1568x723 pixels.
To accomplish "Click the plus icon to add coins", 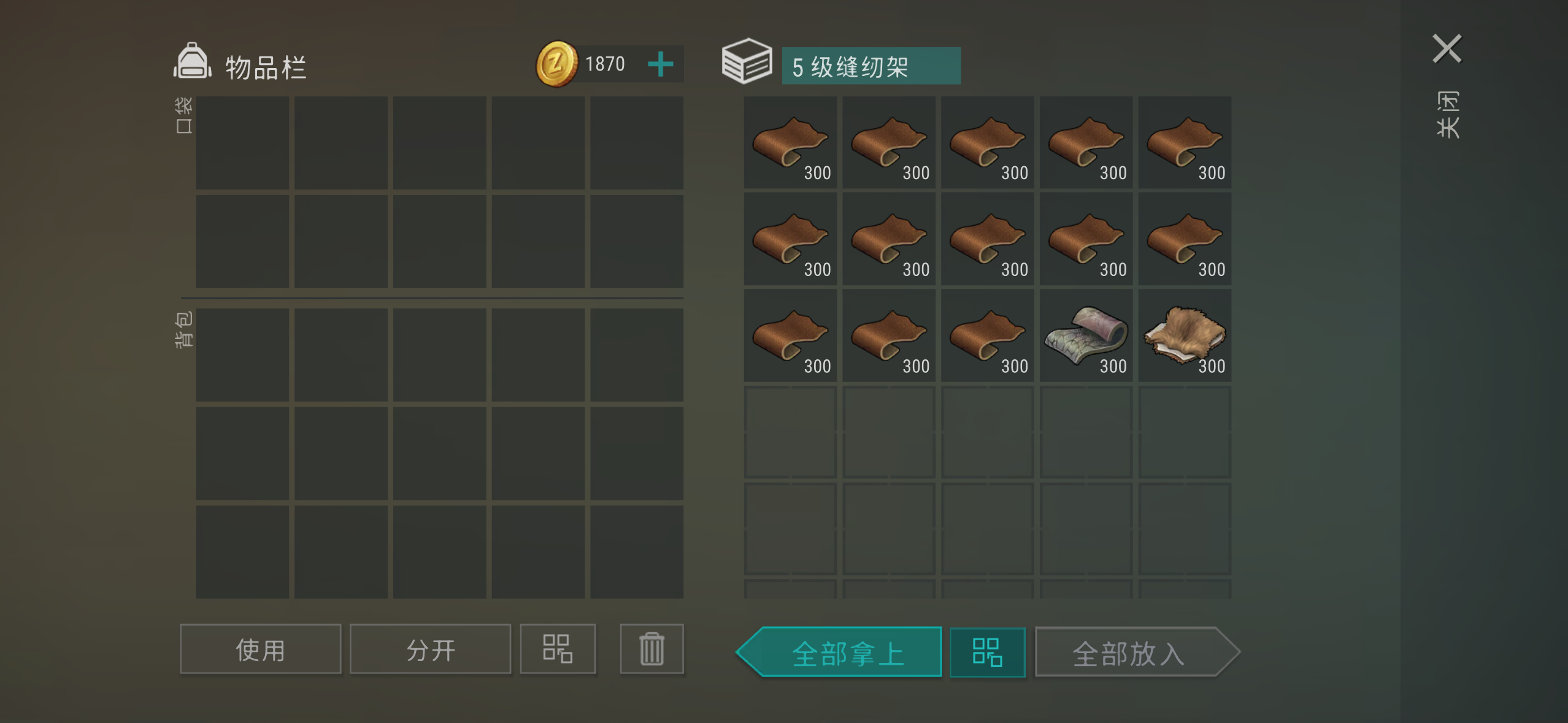I will pos(661,64).
